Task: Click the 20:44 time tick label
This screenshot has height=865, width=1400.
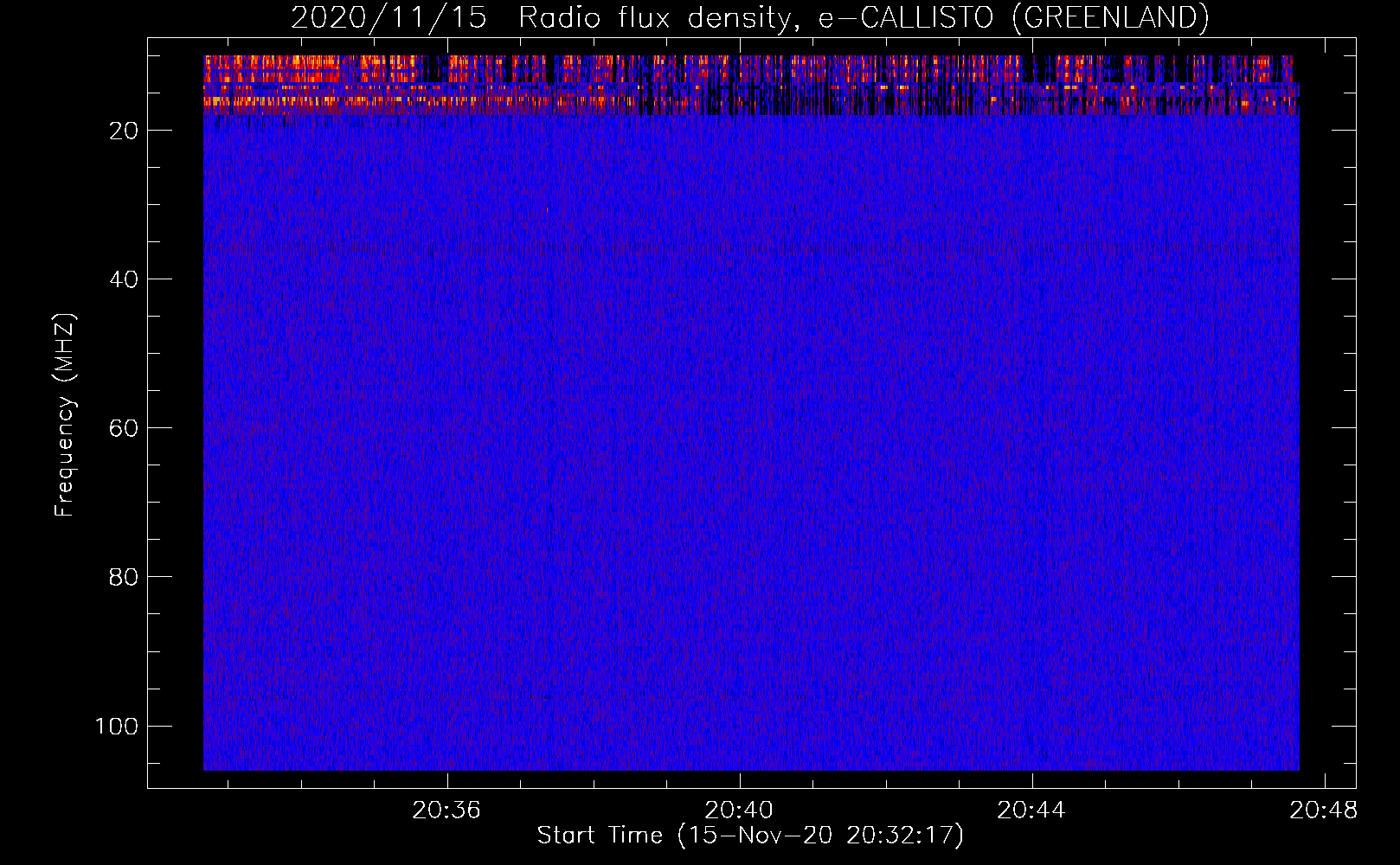Action: [x=1031, y=811]
